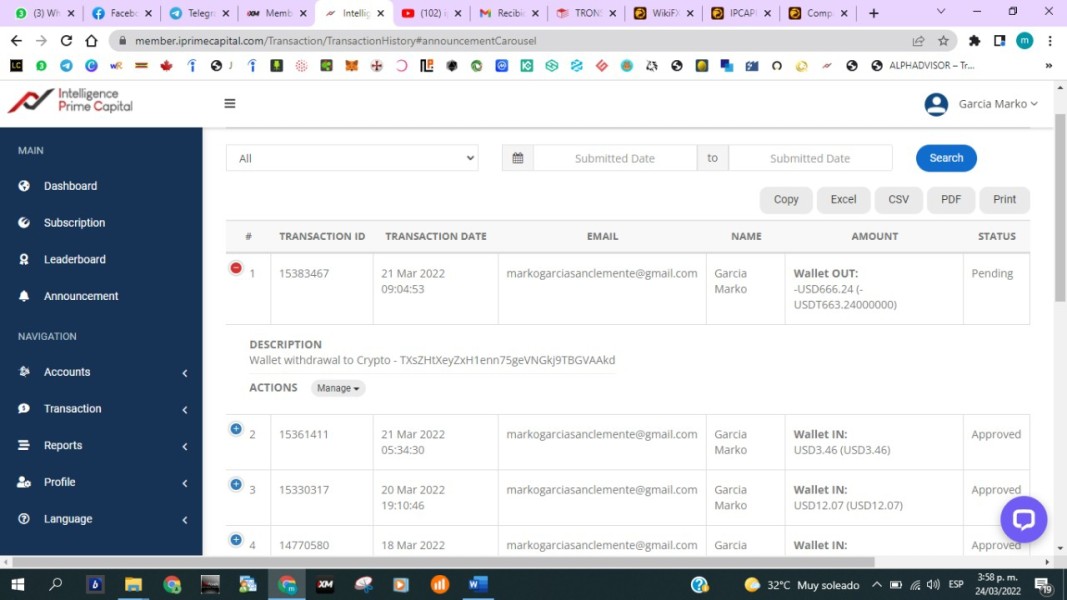Focus the second Submitted Date field after 'to'

tap(810, 158)
